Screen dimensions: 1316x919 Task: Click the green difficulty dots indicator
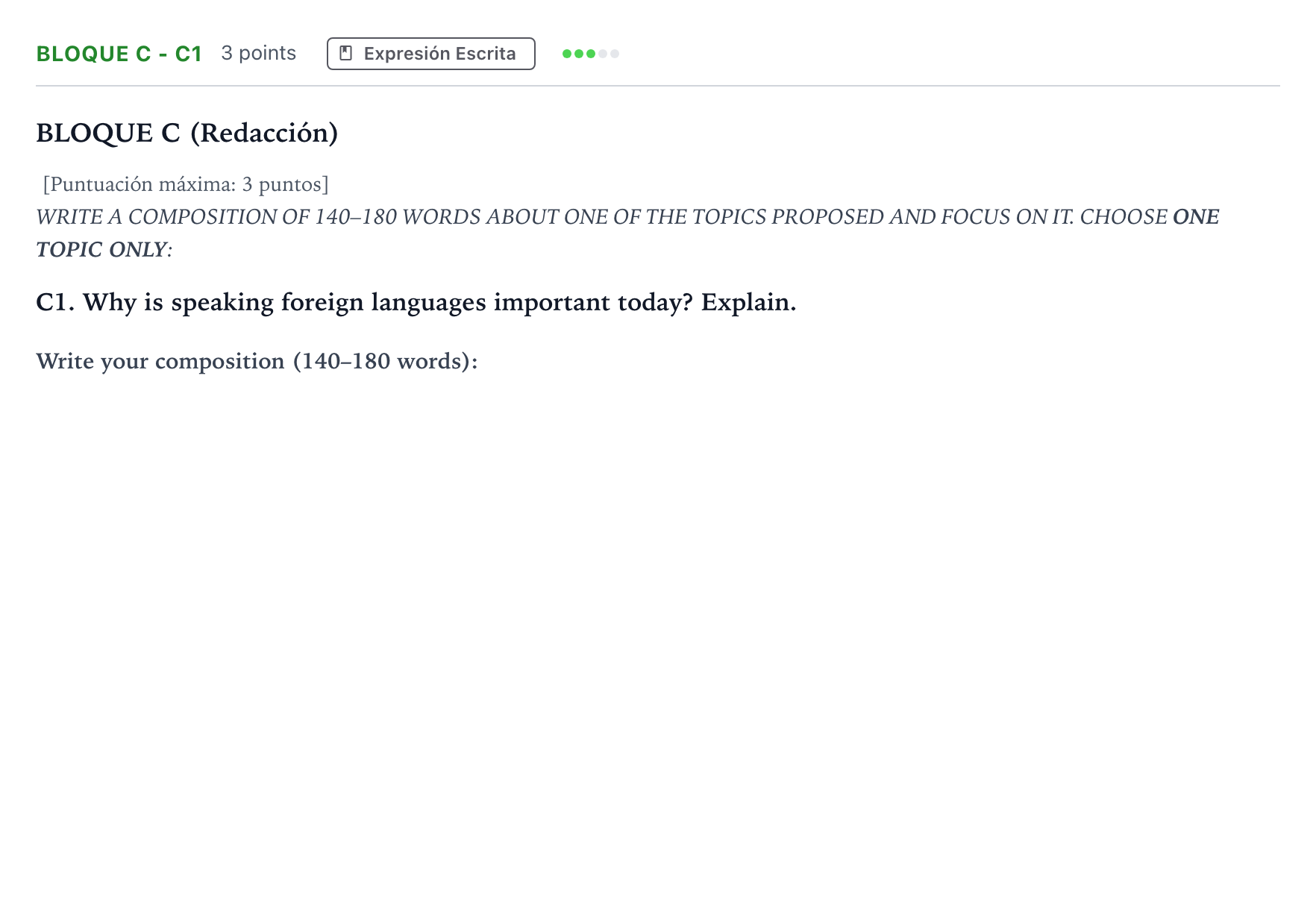click(591, 54)
